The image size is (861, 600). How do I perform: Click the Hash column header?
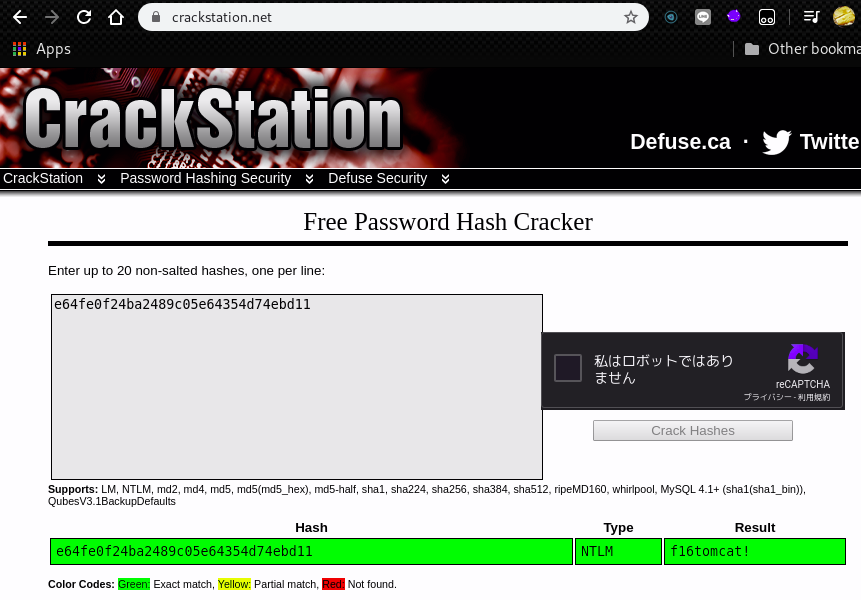click(311, 528)
